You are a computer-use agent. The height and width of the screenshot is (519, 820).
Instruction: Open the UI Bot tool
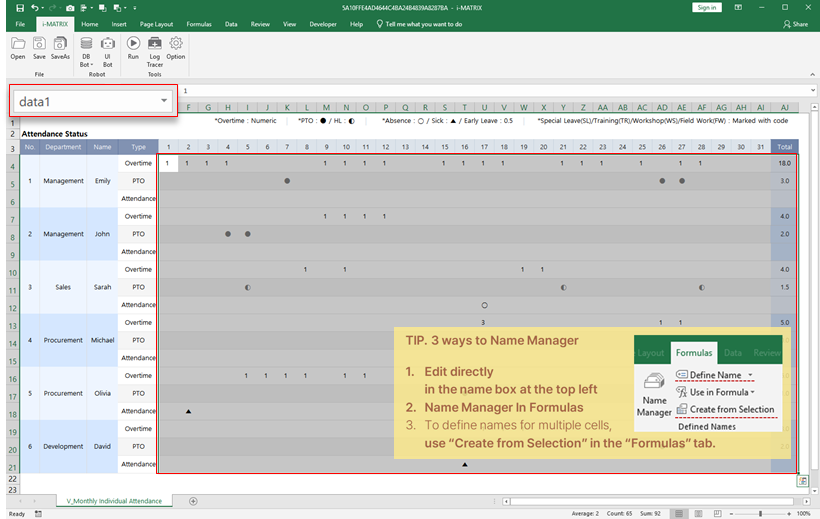[108, 48]
